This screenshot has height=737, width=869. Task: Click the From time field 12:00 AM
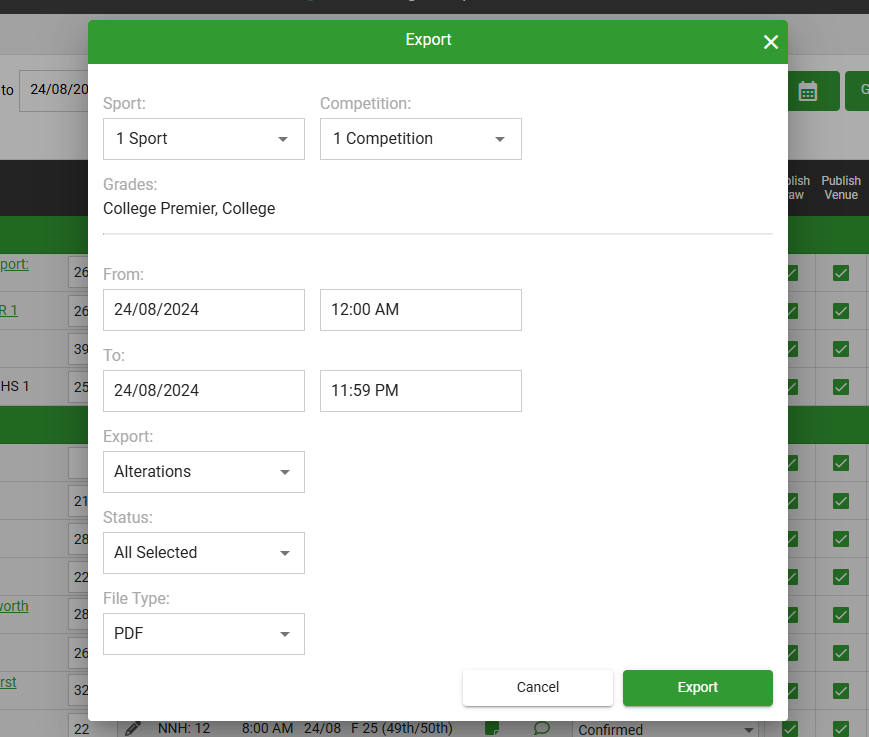tap(421, 310)
